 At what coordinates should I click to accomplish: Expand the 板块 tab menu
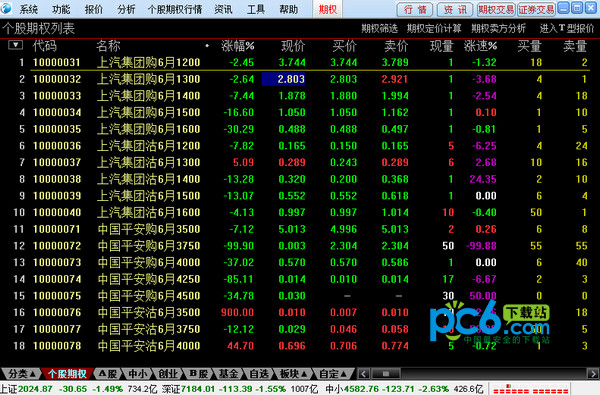coord(293,374)
